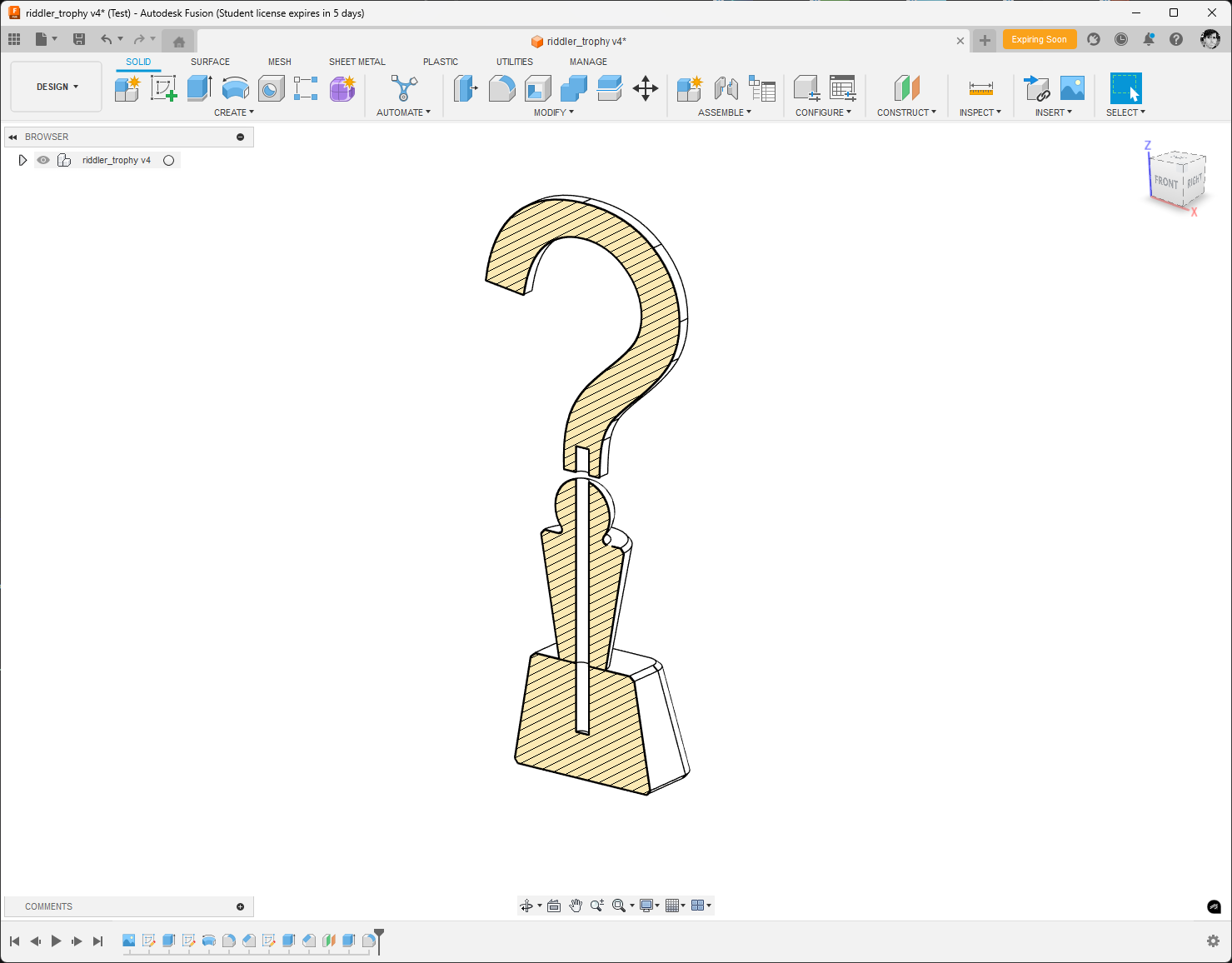This screenshot has width=1232, height=963.
Task: Select the Combine tool
Action: [574, 88]
